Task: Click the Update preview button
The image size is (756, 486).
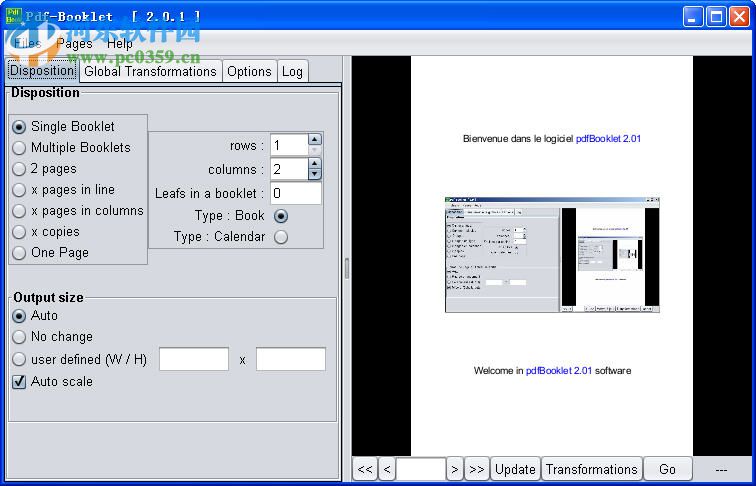Action: (515, 469)
